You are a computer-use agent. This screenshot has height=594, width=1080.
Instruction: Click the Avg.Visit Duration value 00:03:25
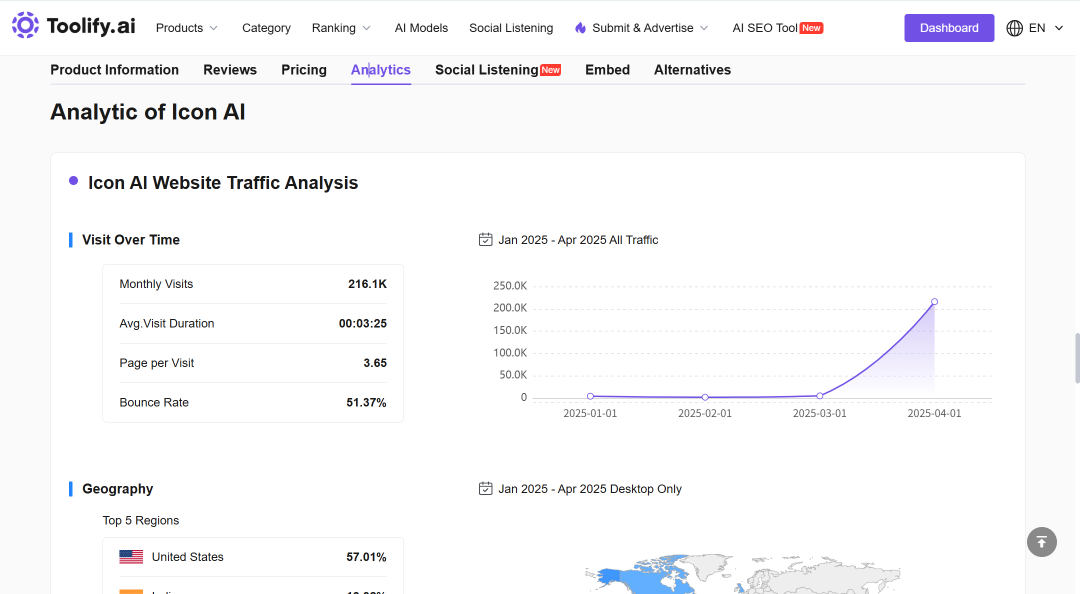363,323
